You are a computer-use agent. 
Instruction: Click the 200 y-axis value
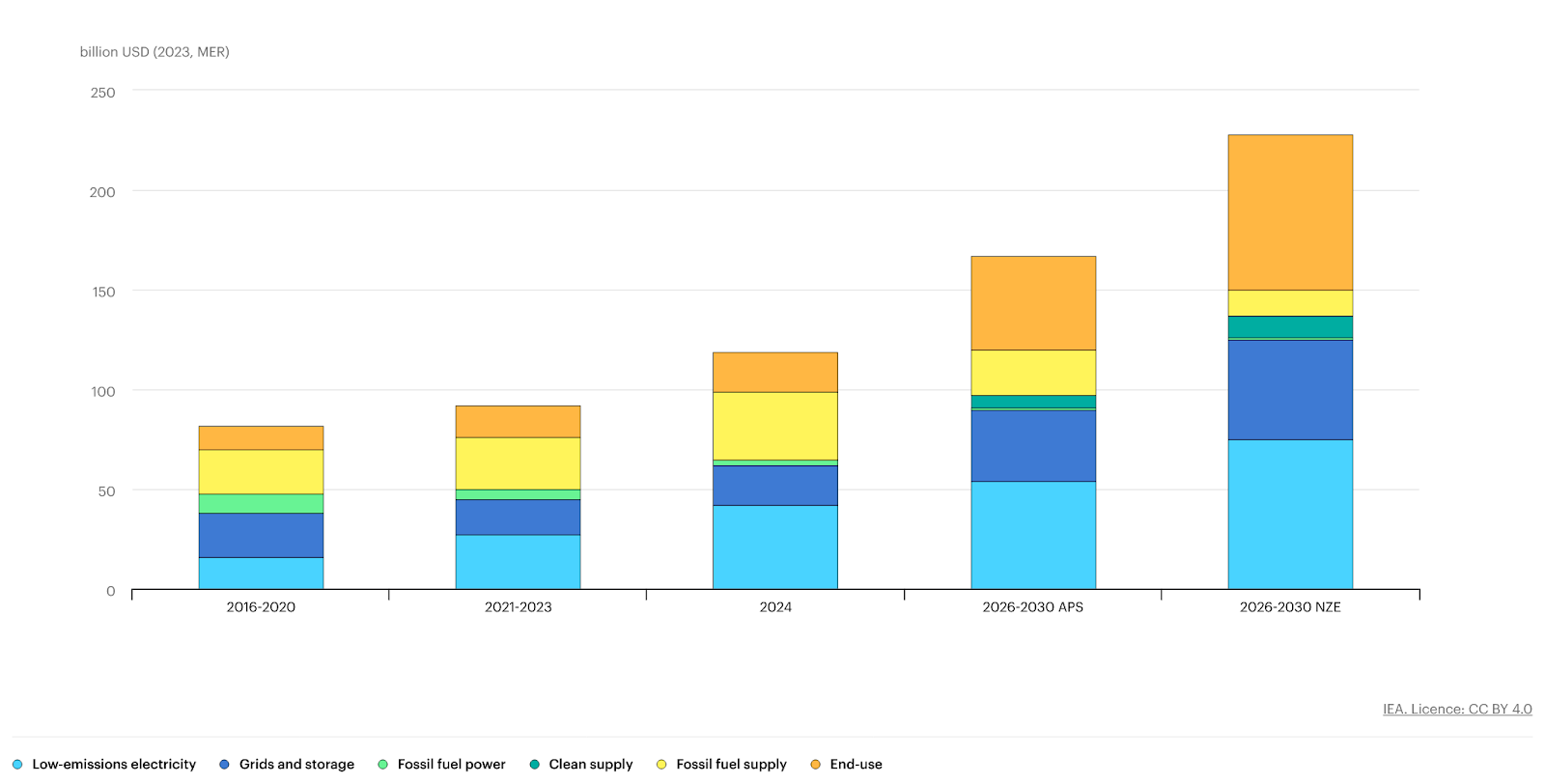coord(102,192)
